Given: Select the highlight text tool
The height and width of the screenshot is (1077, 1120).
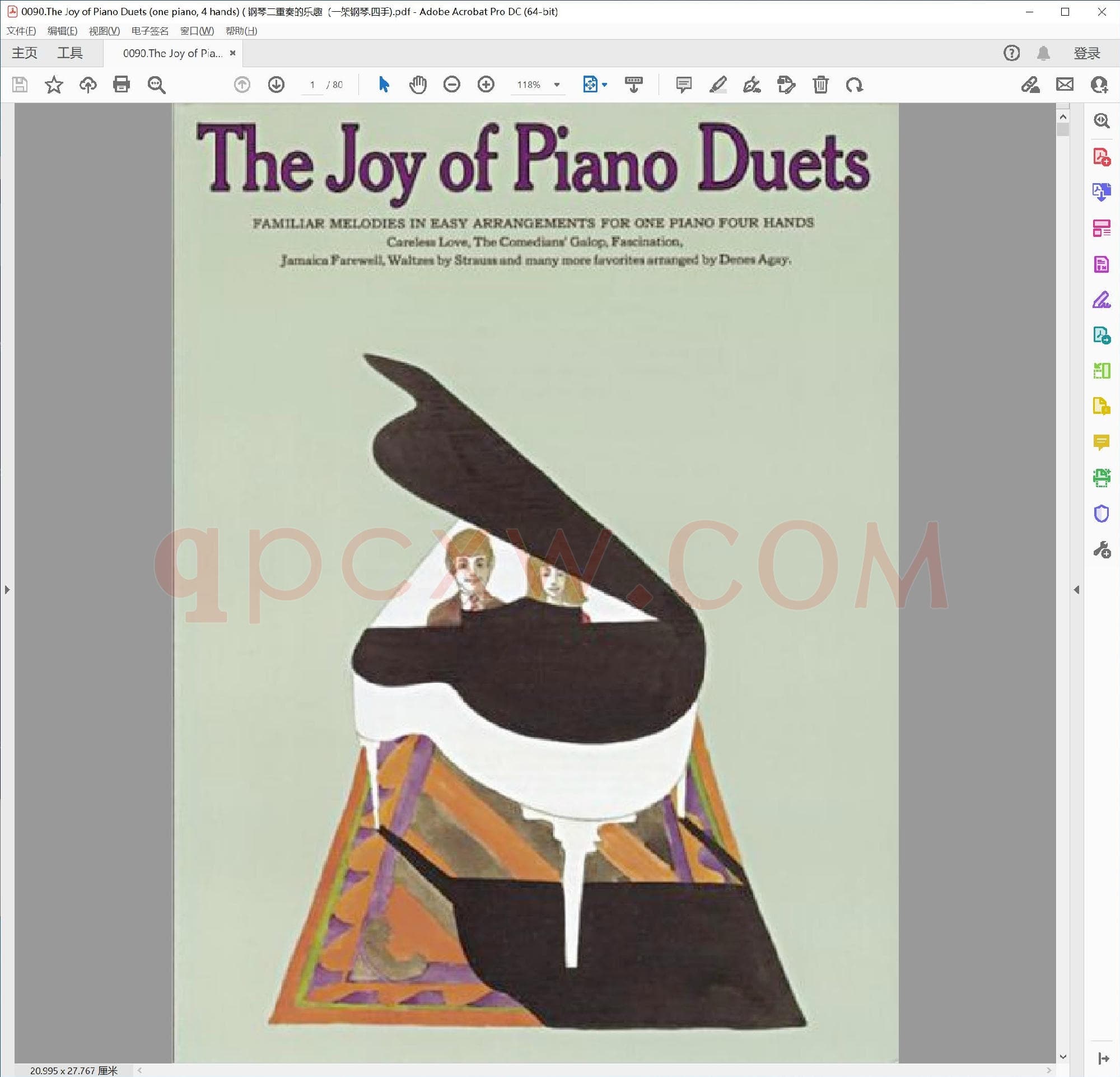Looking at the screenshot, I should [718, 85].
